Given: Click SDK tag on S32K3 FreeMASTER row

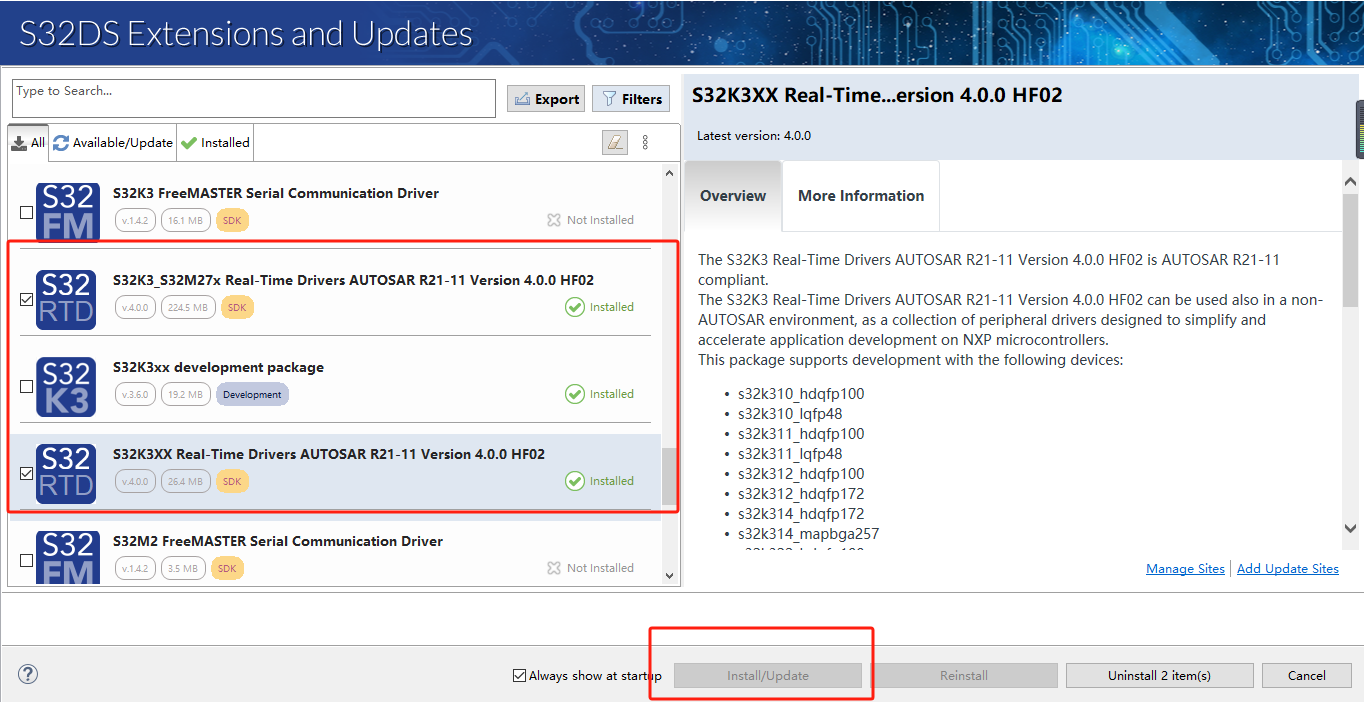Looking at the screenshot, I should click(x=232, y=220).
